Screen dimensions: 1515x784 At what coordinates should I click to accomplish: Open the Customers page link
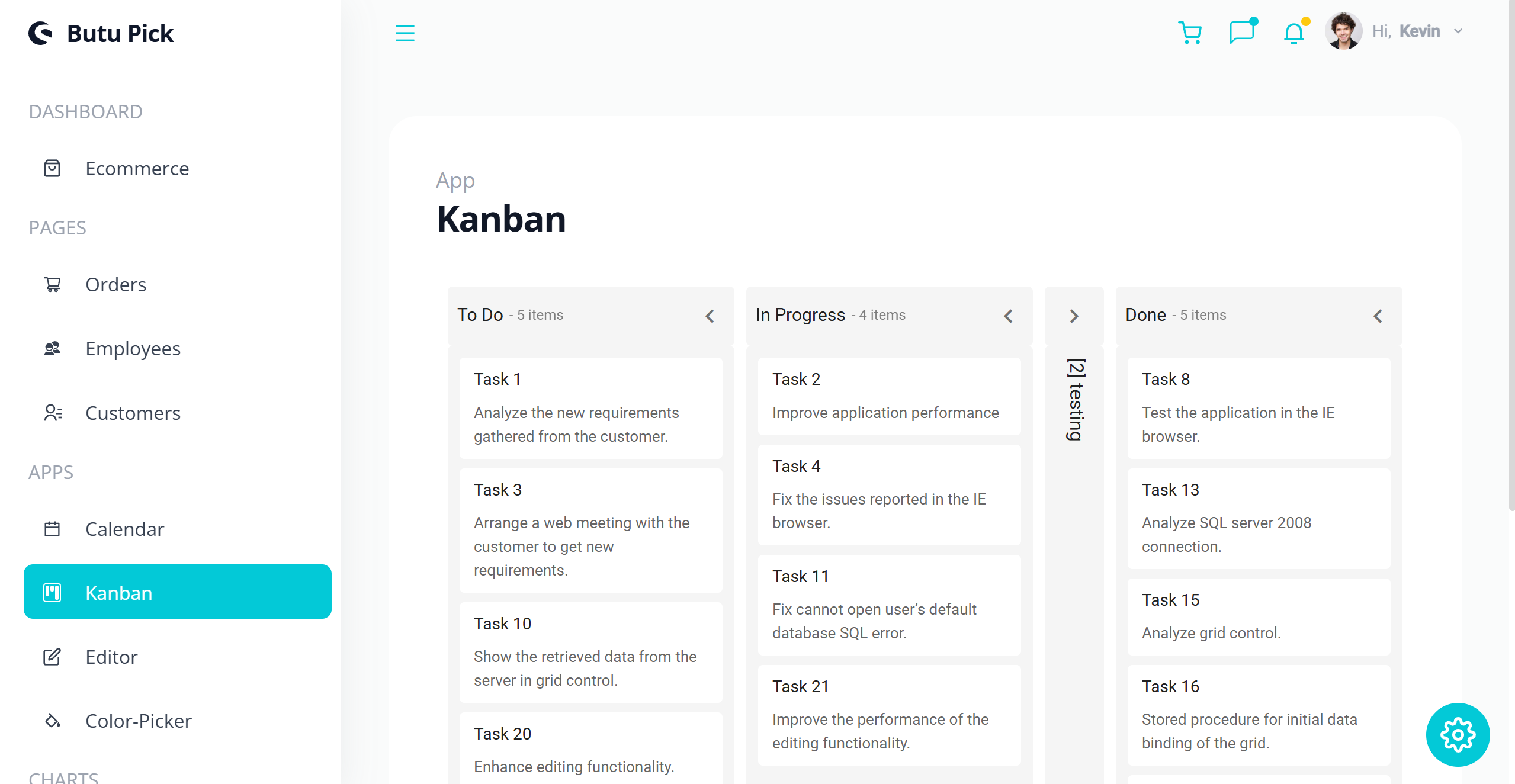pos(133,413)
